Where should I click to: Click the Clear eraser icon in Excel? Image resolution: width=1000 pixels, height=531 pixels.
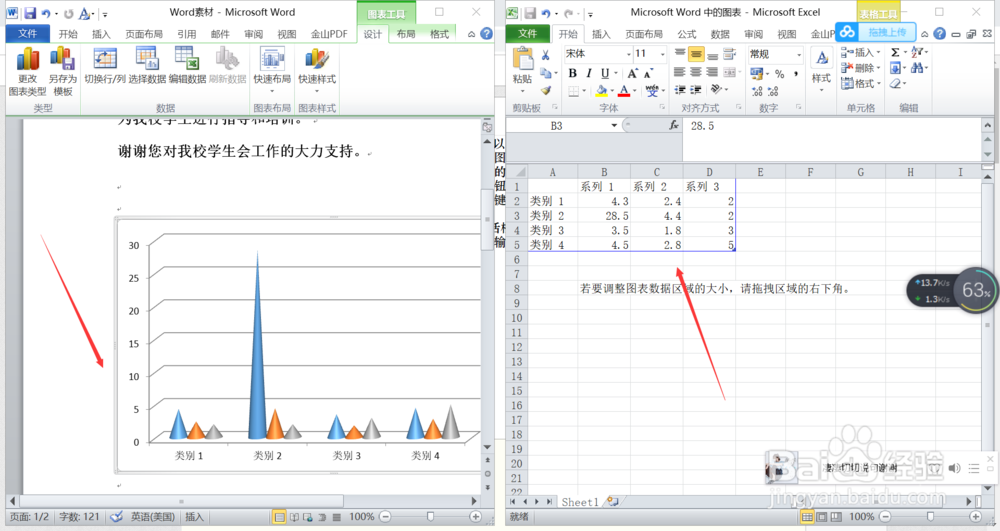pyautogui.click(x=895, y=84)
